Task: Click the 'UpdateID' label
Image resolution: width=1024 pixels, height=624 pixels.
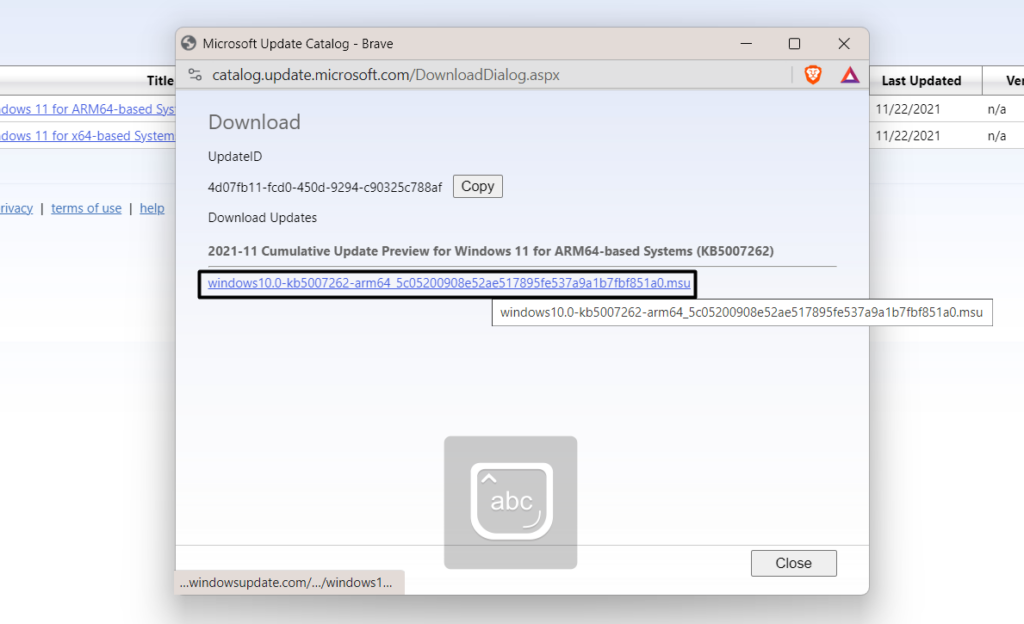Action: [x=234, y=157]
